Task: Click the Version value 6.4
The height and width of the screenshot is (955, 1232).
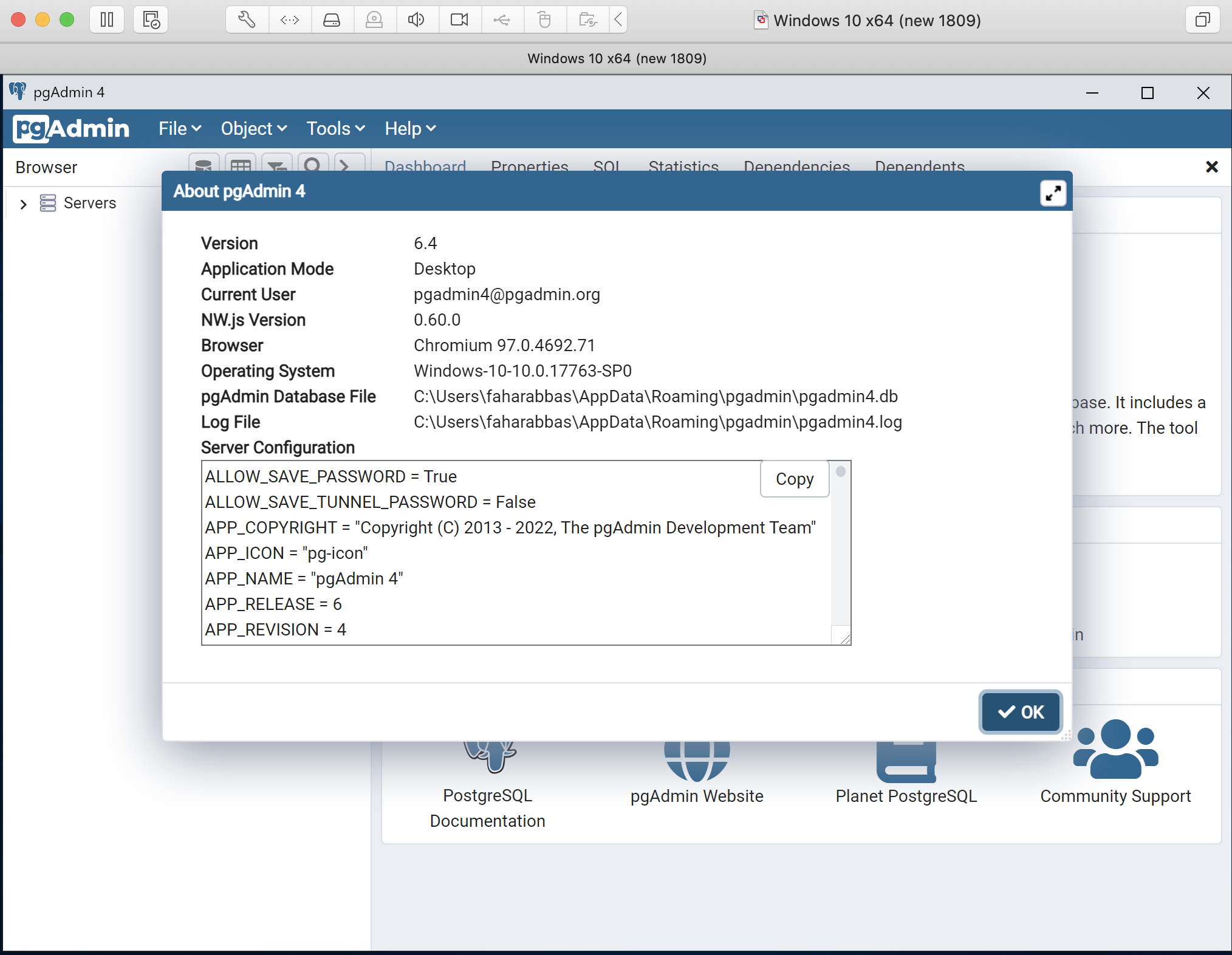Action: pyautogui.click(x=425, y=243)
